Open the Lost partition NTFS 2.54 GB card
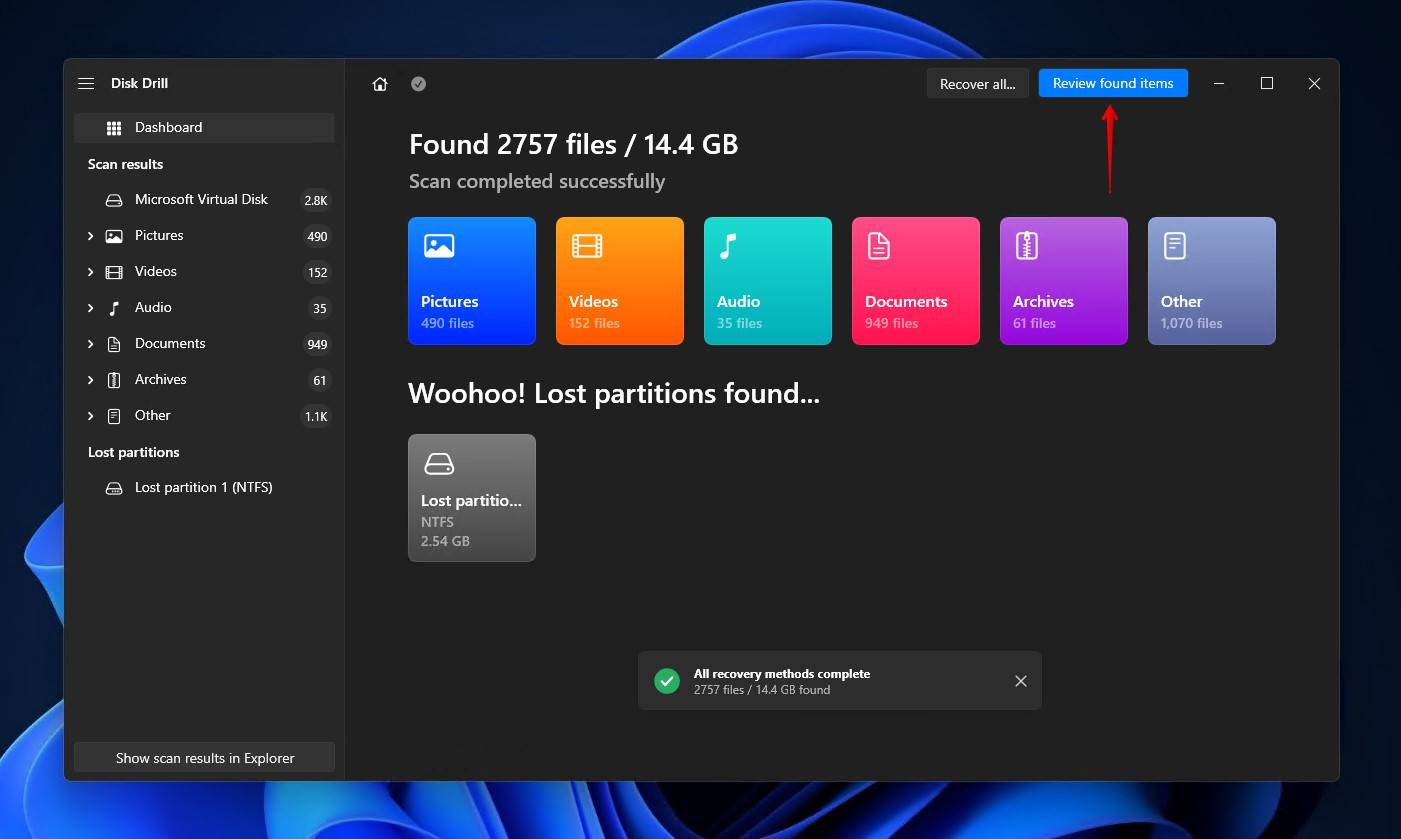 [472, 498]
